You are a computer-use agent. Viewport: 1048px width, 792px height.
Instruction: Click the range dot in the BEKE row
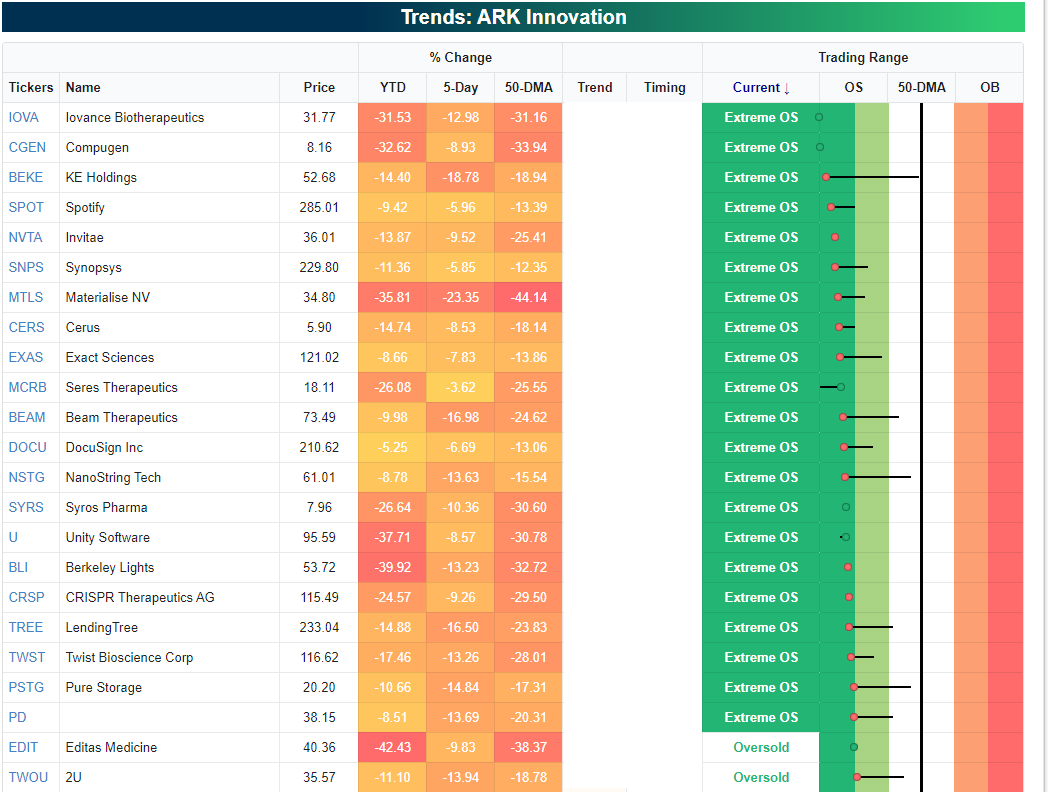click(x=826, y=177)
